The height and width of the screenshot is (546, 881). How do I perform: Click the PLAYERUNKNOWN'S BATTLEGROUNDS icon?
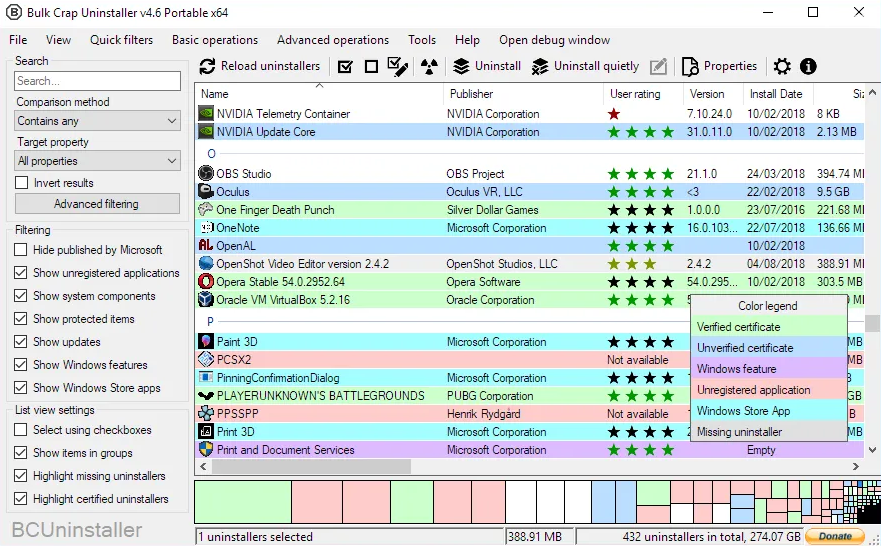pos(206,395)
